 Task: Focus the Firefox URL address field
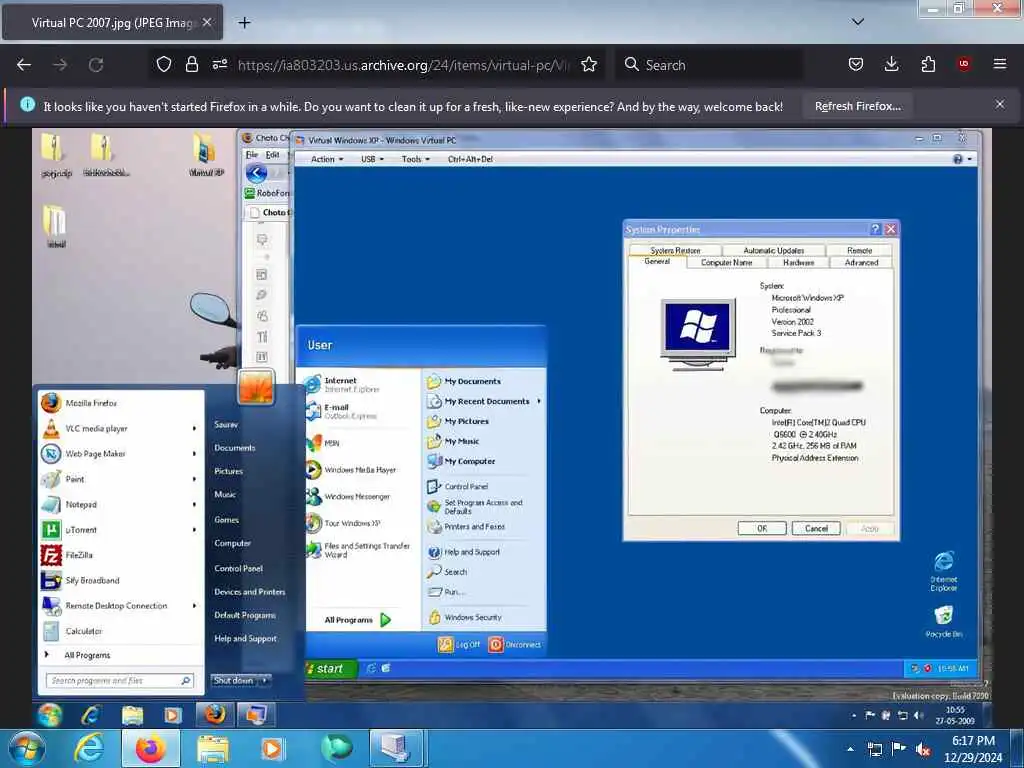tap(404, 65)
